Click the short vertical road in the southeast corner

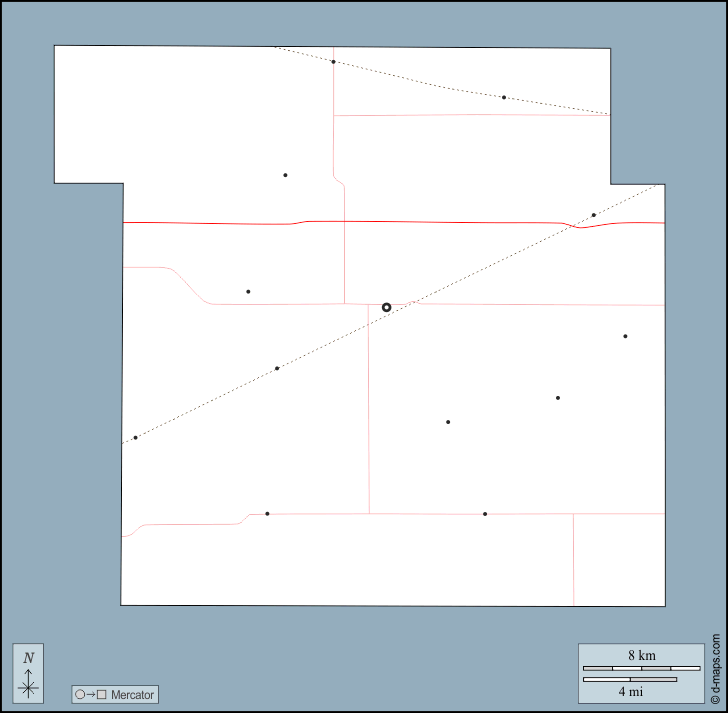click(574, 560)
